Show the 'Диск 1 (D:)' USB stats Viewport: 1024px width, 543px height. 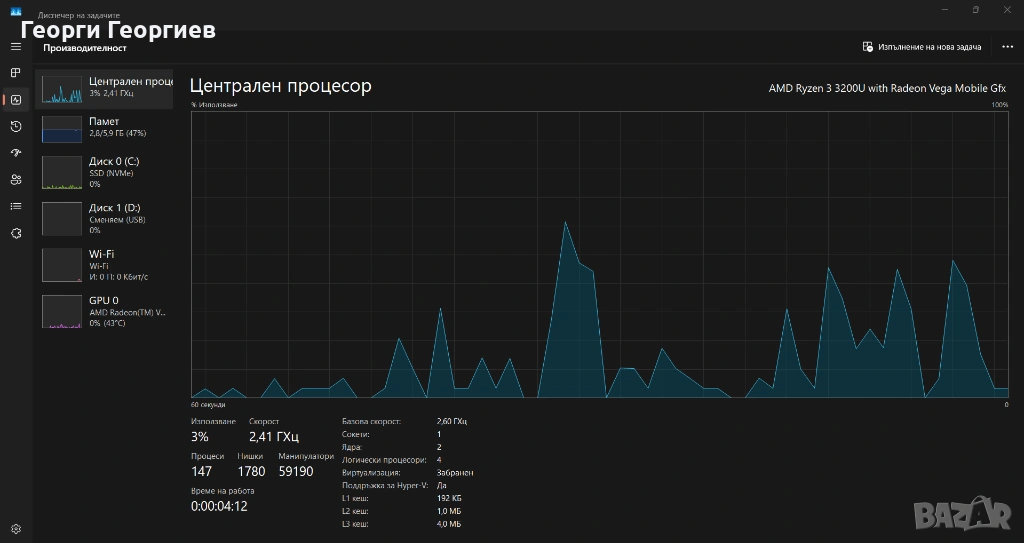tap(105, 218)
